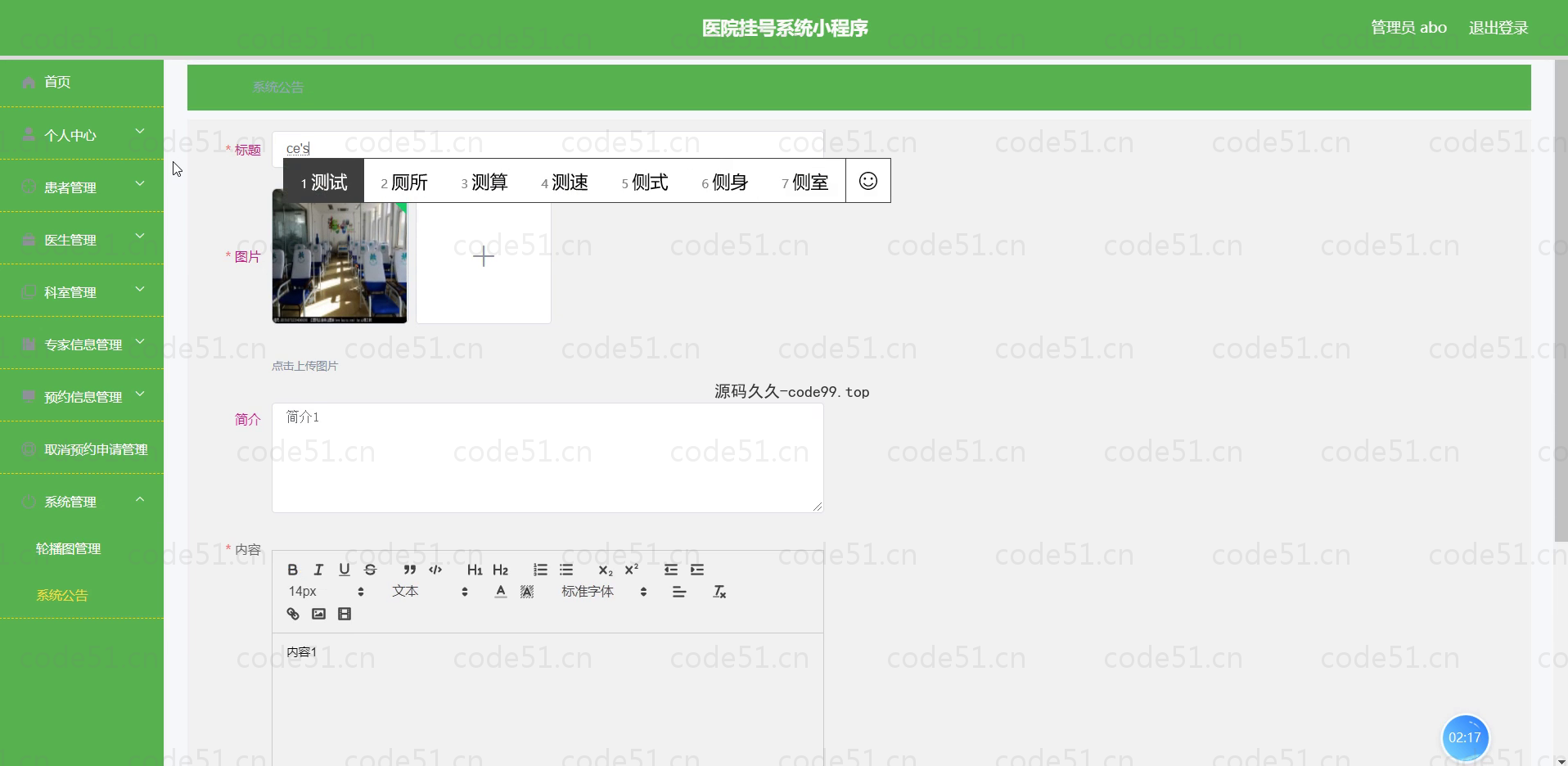1568x766 pixels.
Task: Insert a hyperlink with the link icon
Action: pos(293,614)
